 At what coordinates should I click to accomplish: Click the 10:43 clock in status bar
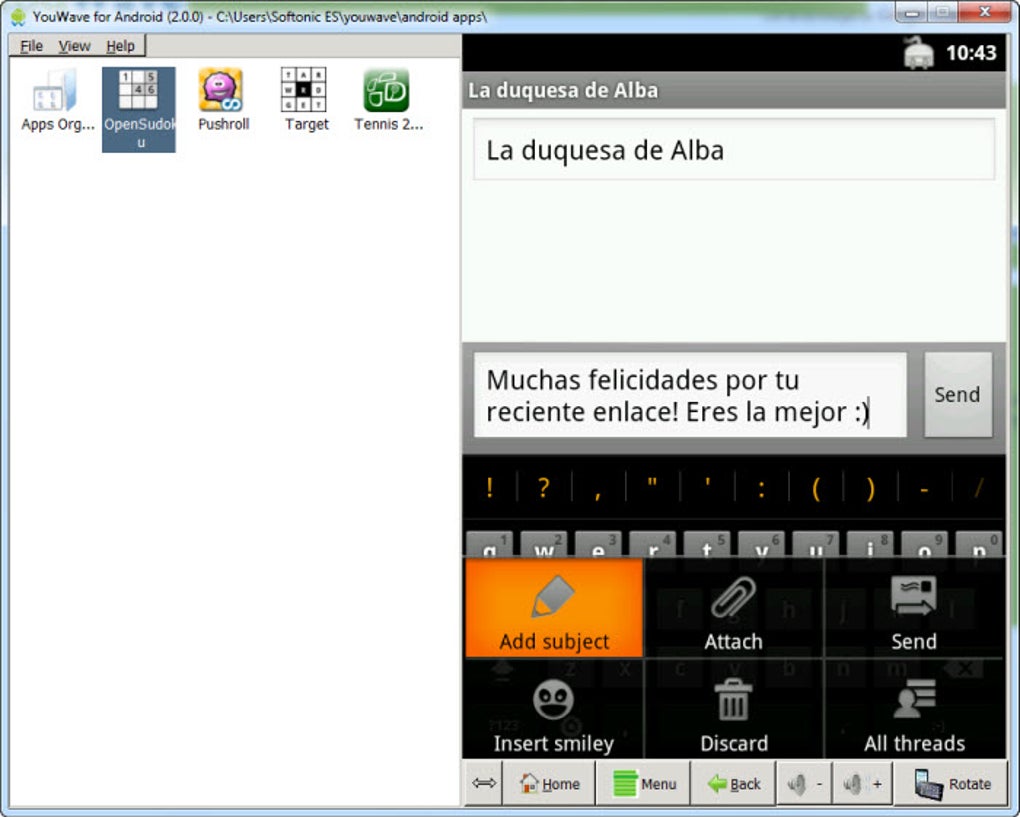(x=971, y=53)
